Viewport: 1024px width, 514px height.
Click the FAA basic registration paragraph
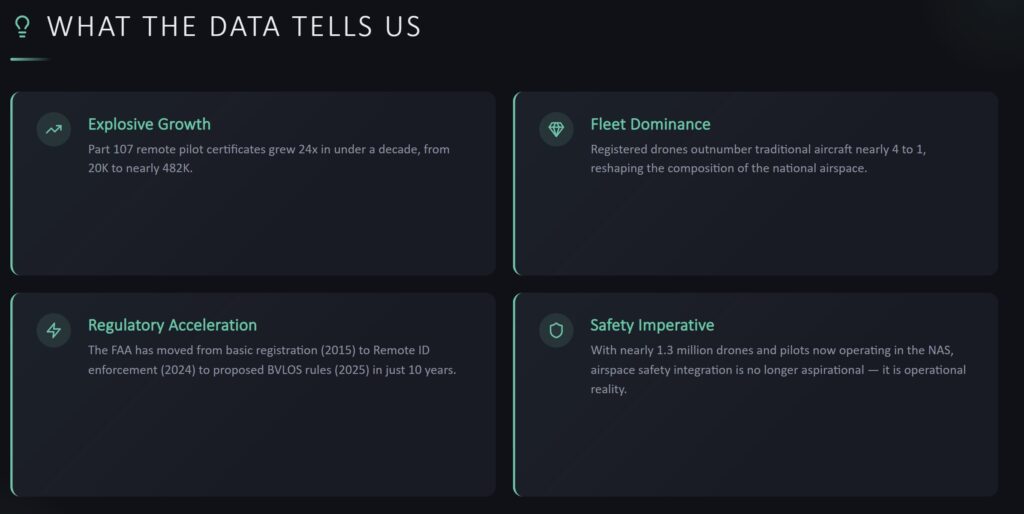(x=272, y=359)
